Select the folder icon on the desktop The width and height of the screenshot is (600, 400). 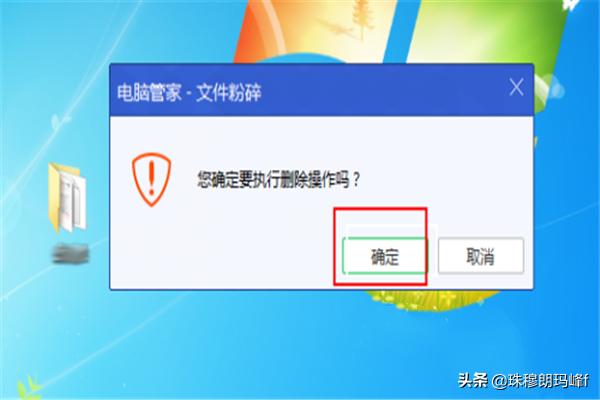pos(67,198)
